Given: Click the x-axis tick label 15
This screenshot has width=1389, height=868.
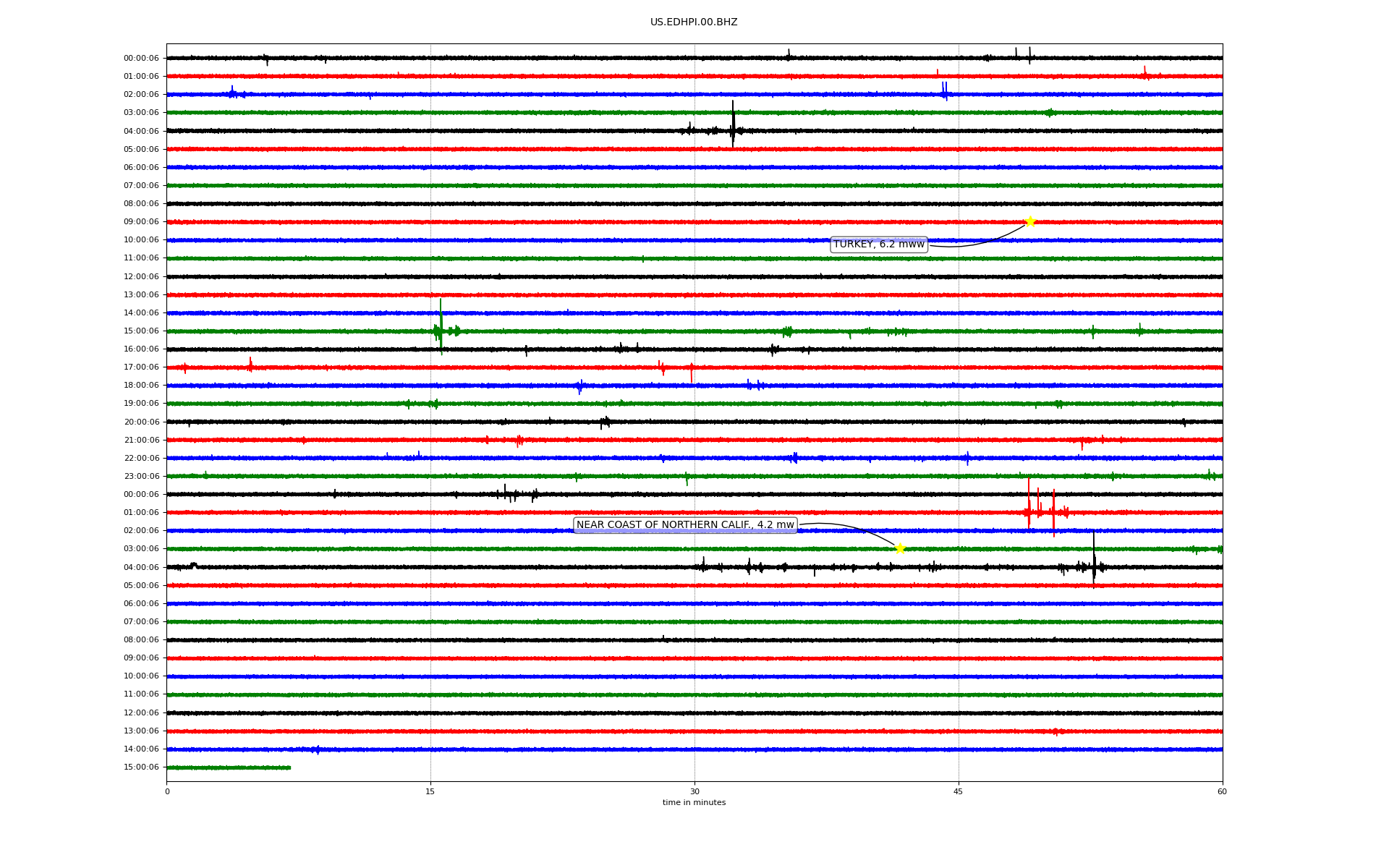Looking at the screenshot, I should (x=430, y=791).
